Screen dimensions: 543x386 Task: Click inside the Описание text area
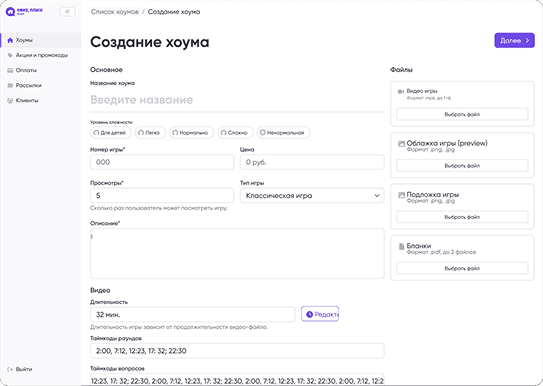[x=237, y=253]
